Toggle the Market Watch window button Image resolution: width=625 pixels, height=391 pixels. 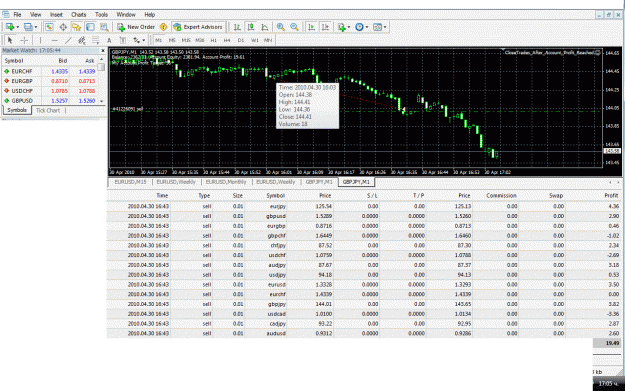(49, 27)
